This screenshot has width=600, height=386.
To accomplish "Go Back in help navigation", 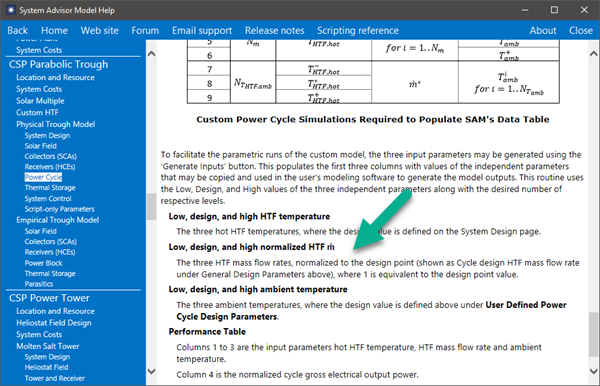I will (x=18, y=31).
